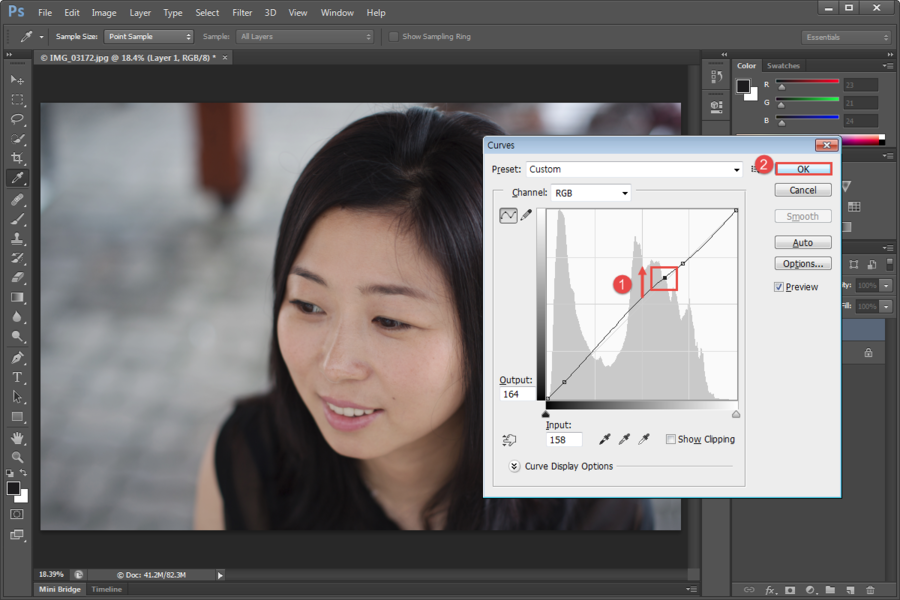Toggle Quick Mask mode
900x600 pixels.
click(x=17, y=514)
